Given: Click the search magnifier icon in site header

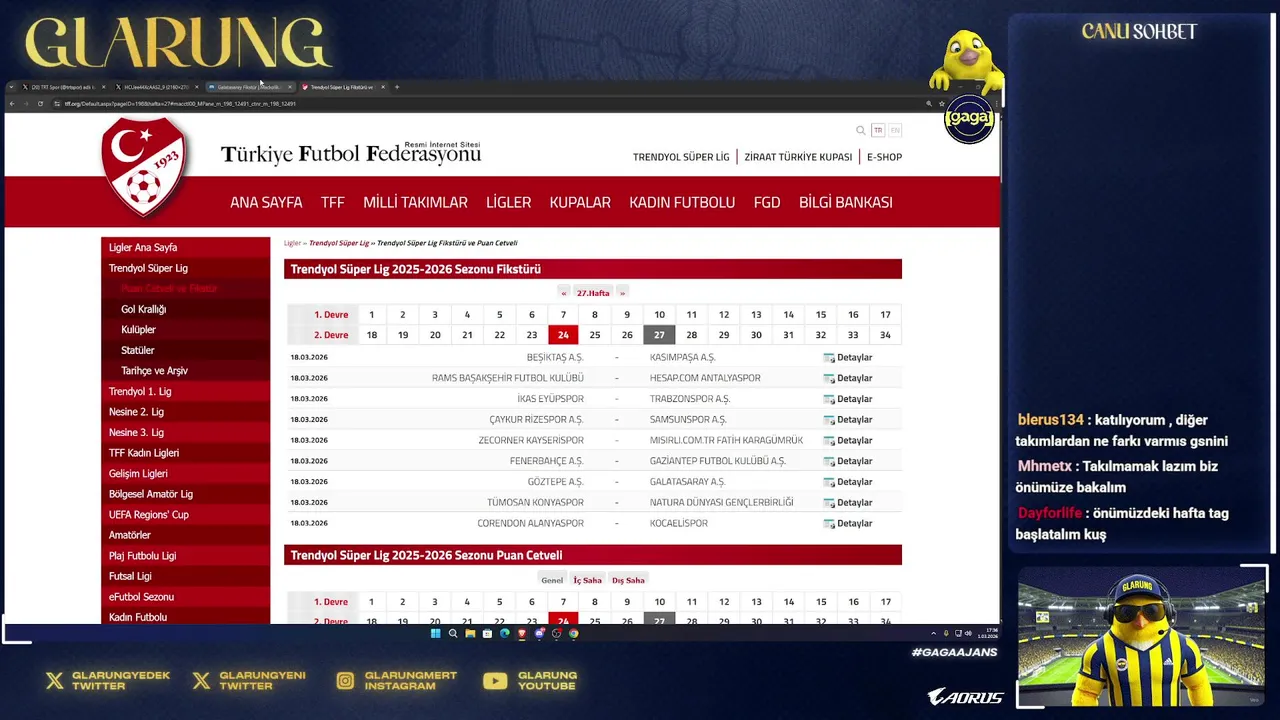Looking at the screenshot, I should pos(860,130).
